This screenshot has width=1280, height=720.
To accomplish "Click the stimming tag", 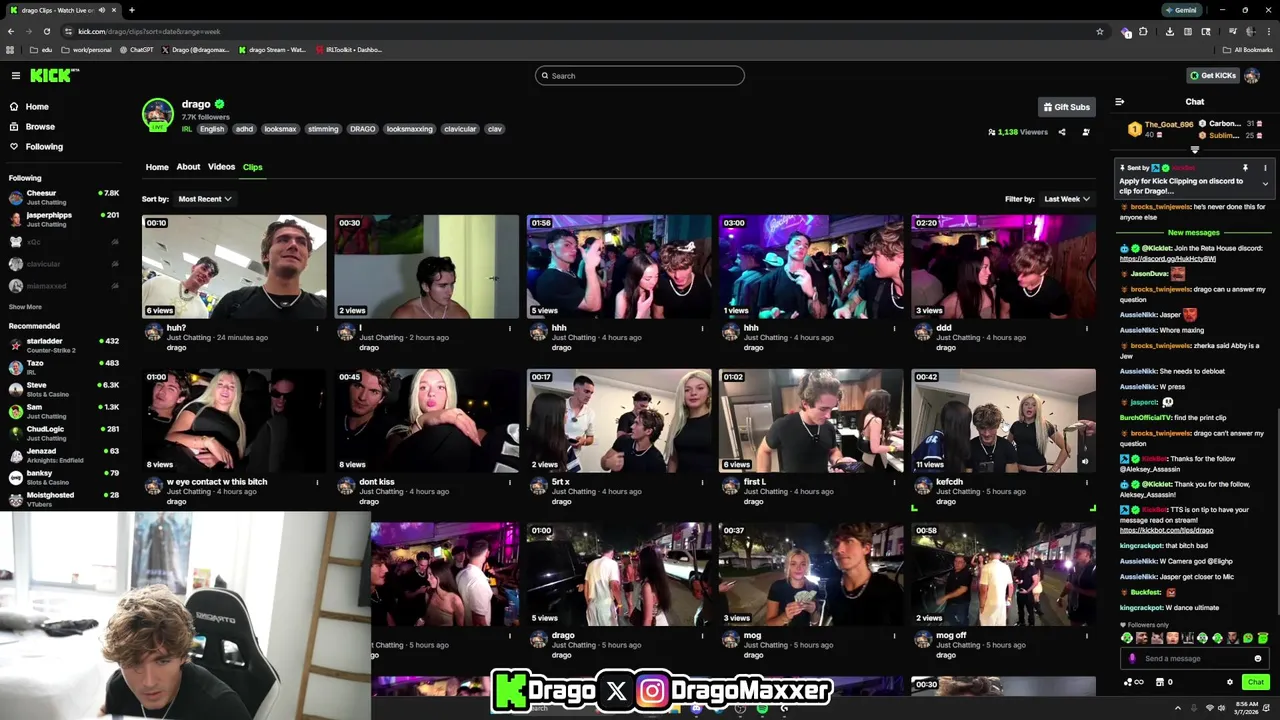I will 323,129.
